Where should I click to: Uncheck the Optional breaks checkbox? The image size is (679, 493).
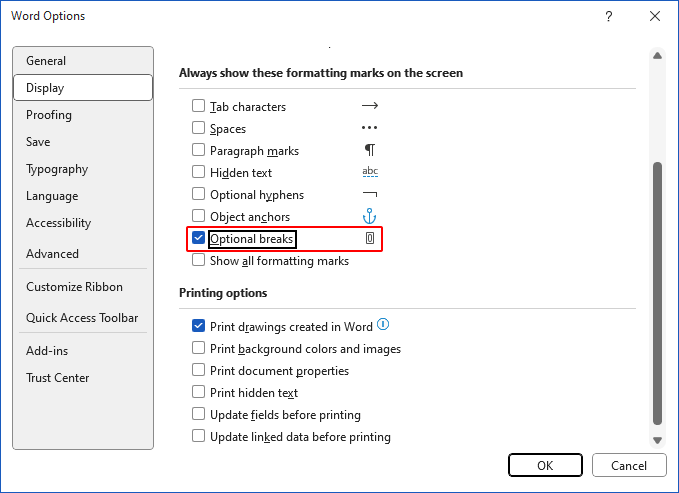198,239
